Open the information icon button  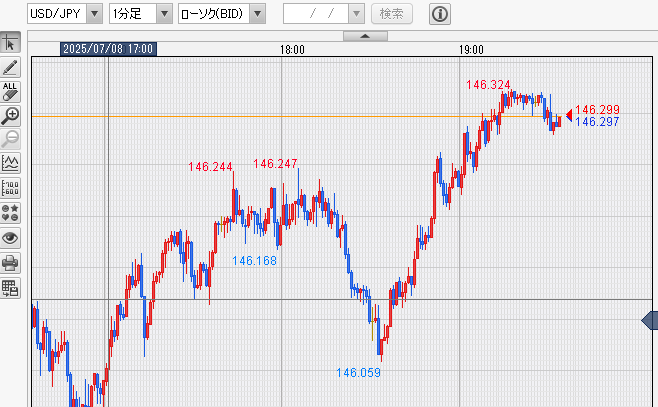440,14
